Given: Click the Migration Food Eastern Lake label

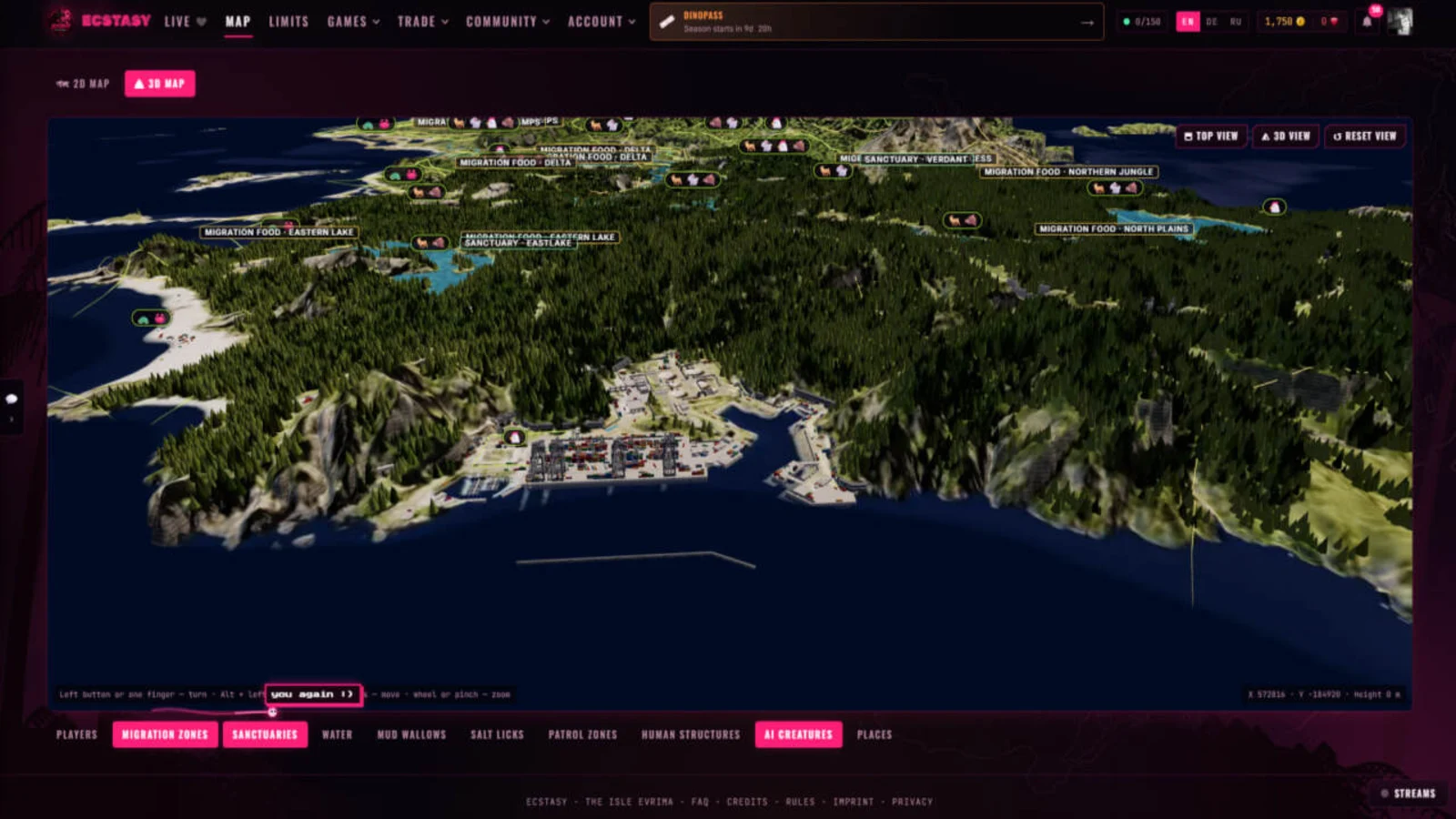Looking at the screenshot, I should click(x=278, y=232).
